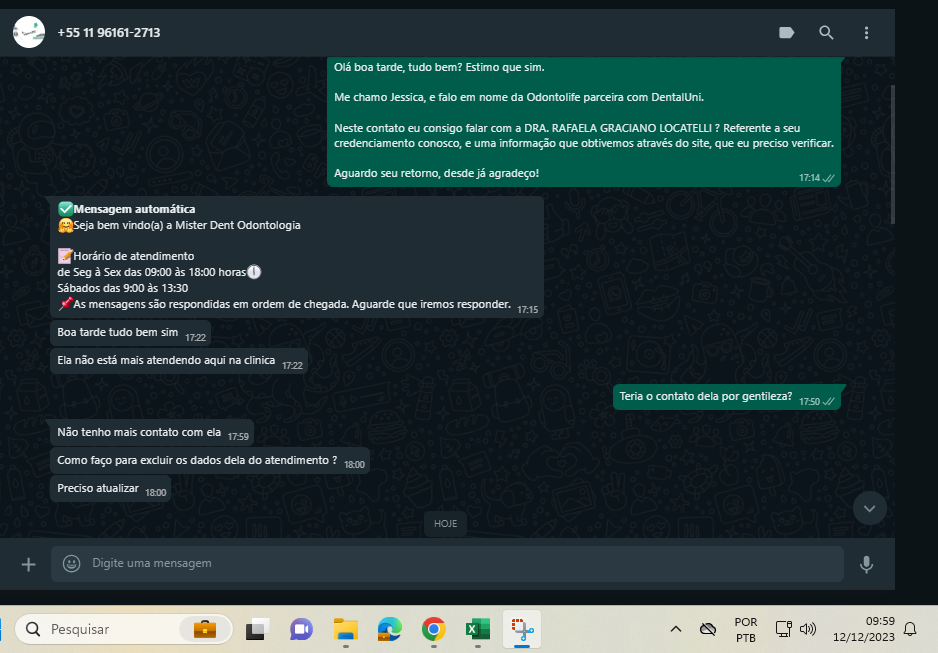Start voice recording with microphone icon
This screenshot has width=938, height=653.
(866, 564)
